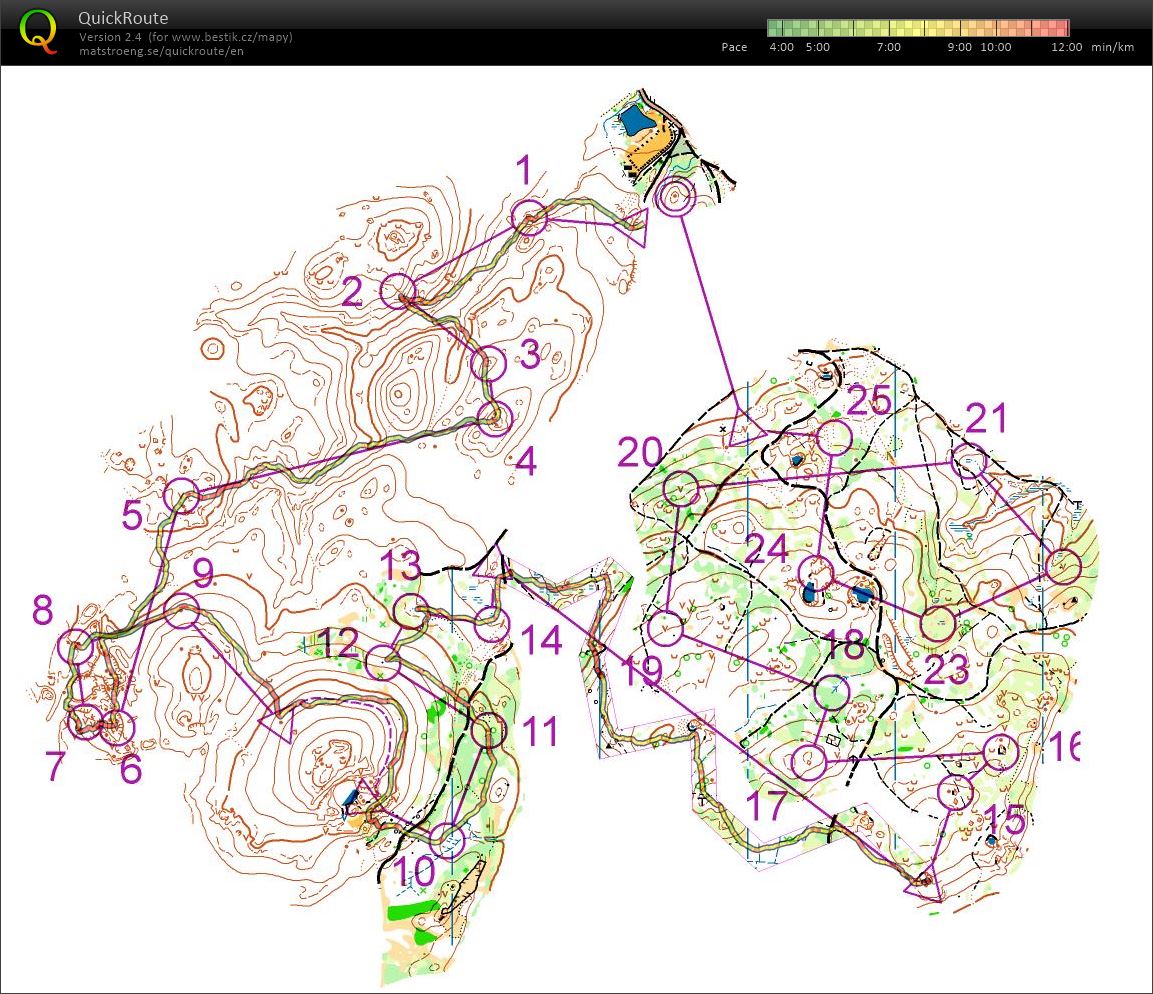Click control number 7 label
Screen dimensions: 1153x994
click(56, 766)
